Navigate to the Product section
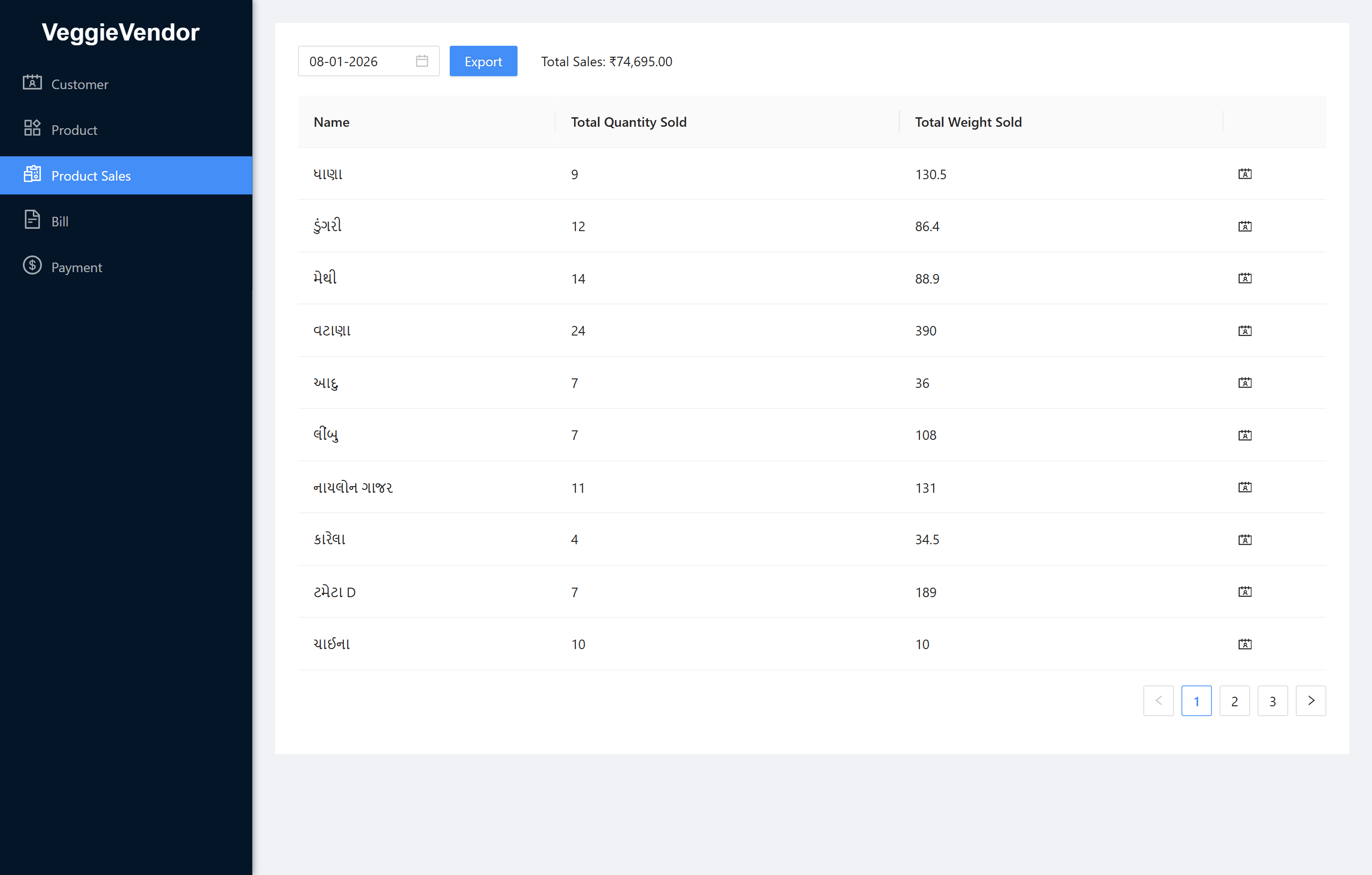The width and height of the screenshot is (1372, 875). click(x=74, y=130)
